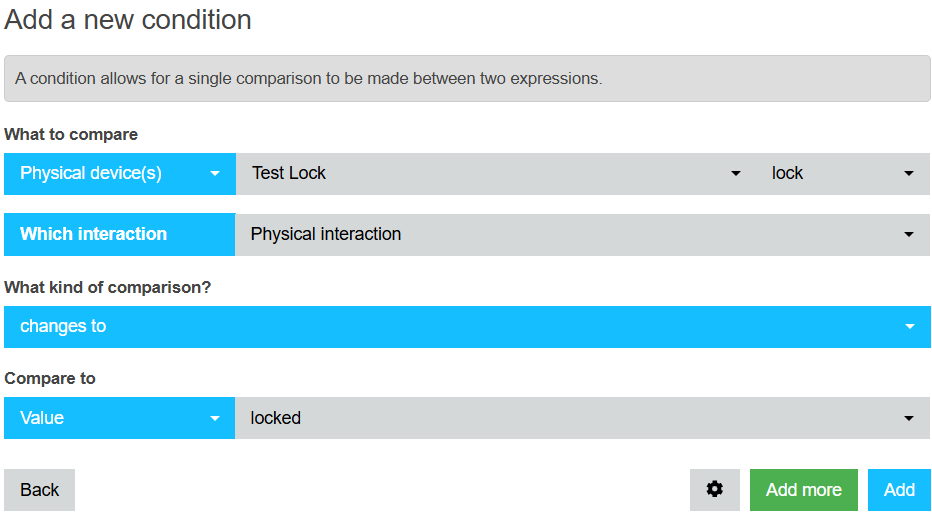932x522 pixels.
Task: Click the 'What to compare' label
Action: [71, 134]
